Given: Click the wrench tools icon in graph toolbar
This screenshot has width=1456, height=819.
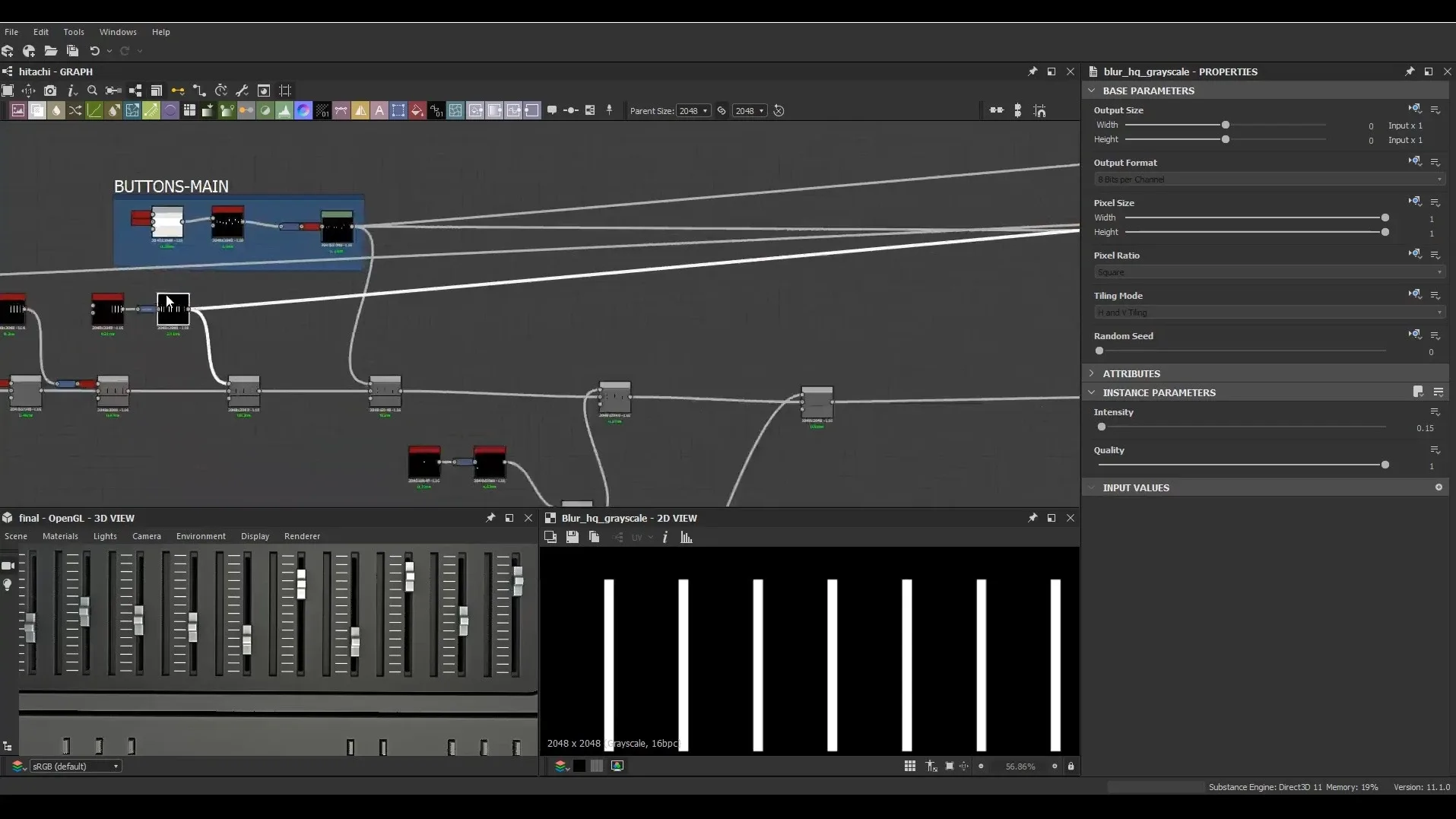Looking at the screenshot, I should [x=243, y=90].
